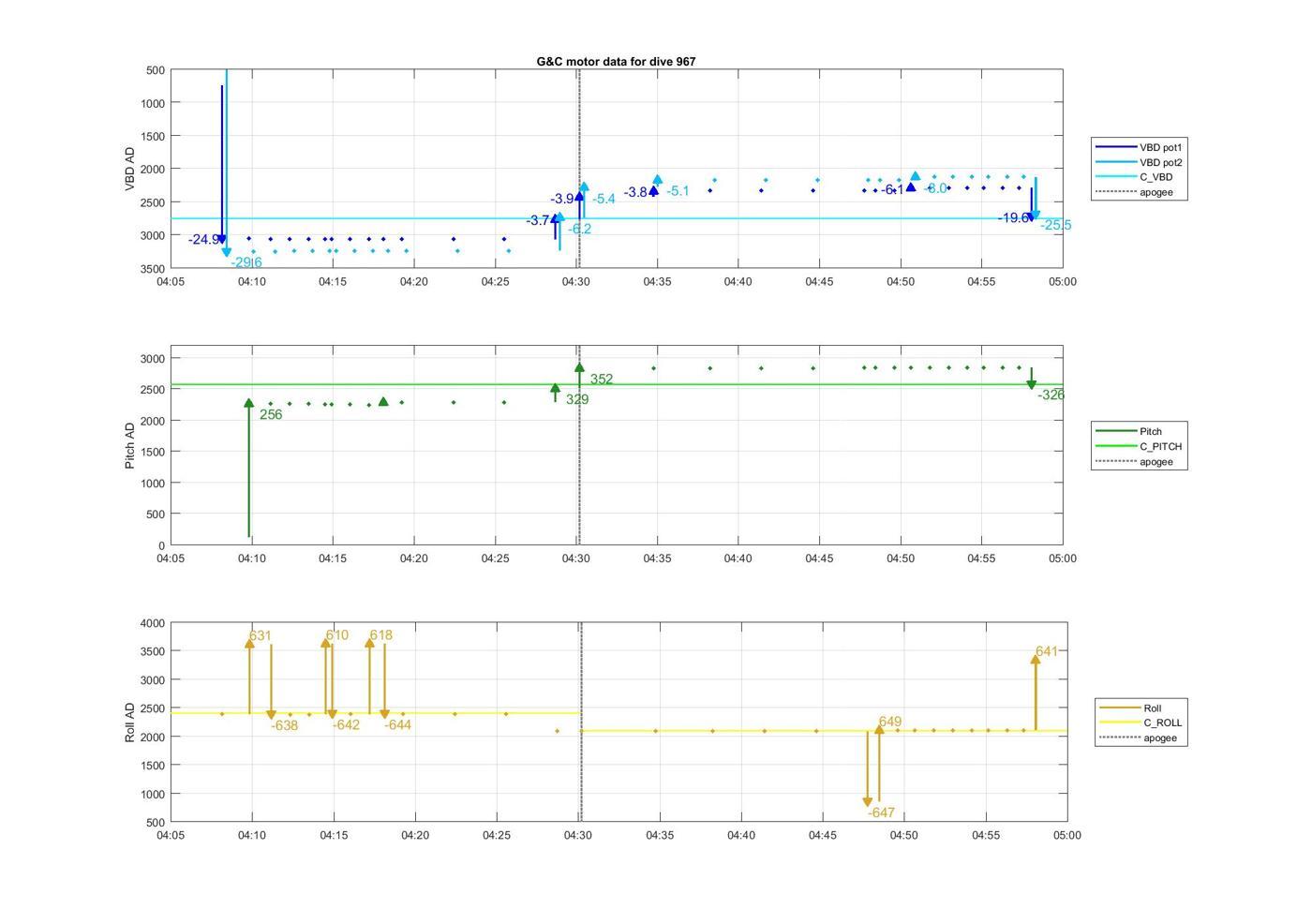1312x924 pixels.
Task: Click the '329' pitch data label
Action: point(577,399)
